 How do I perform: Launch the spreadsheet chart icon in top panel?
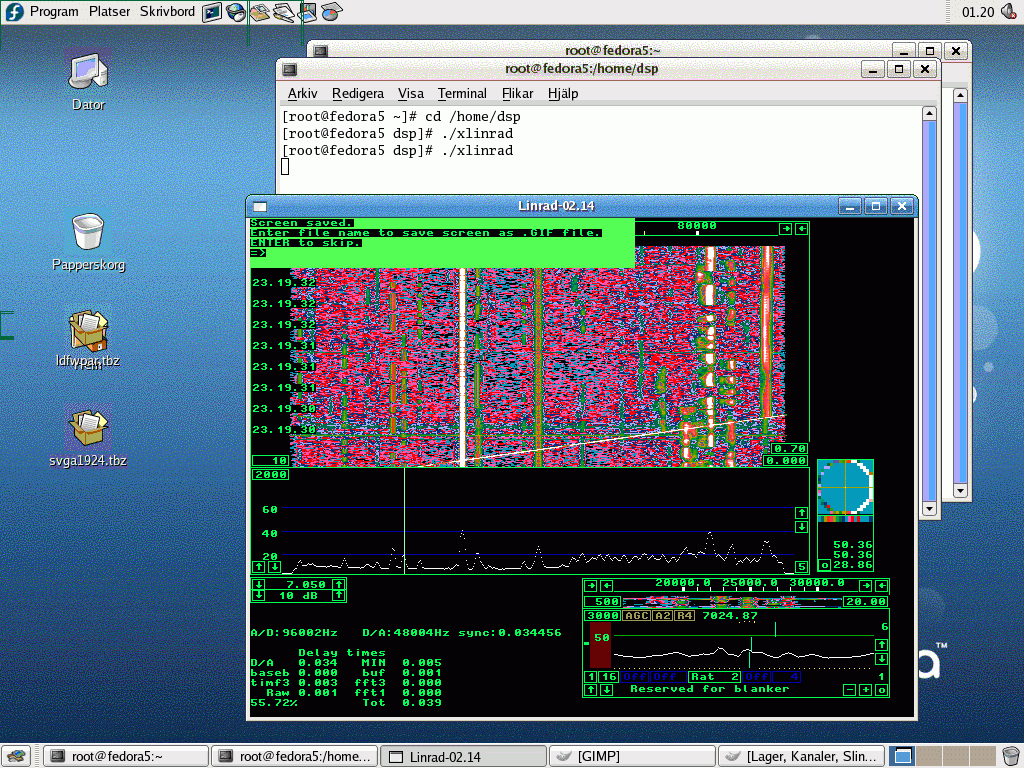331,12
